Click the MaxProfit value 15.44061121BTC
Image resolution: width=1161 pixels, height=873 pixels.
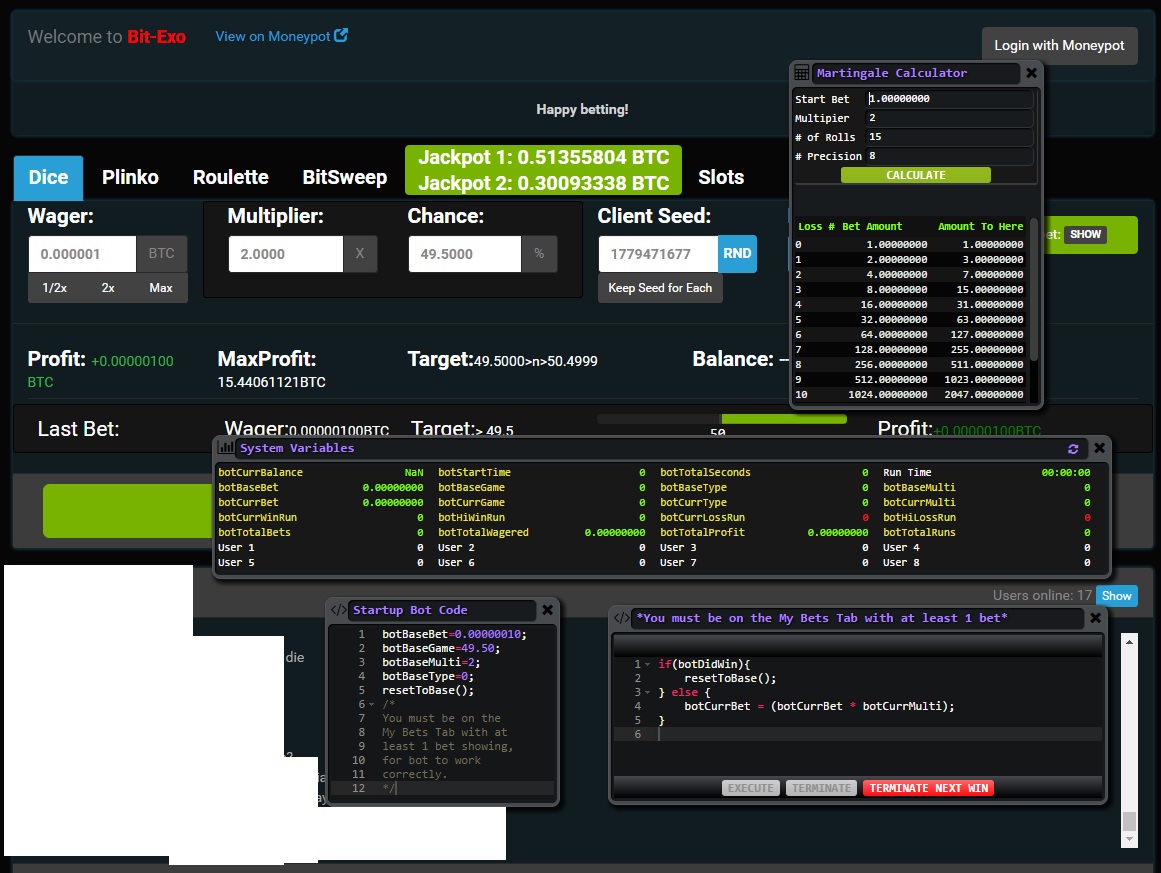pyautogui.click(x=271, y=382)
